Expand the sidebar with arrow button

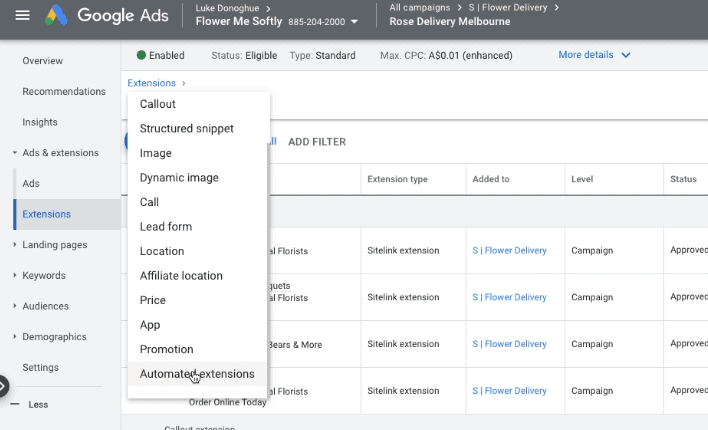(x=3, y=385)
